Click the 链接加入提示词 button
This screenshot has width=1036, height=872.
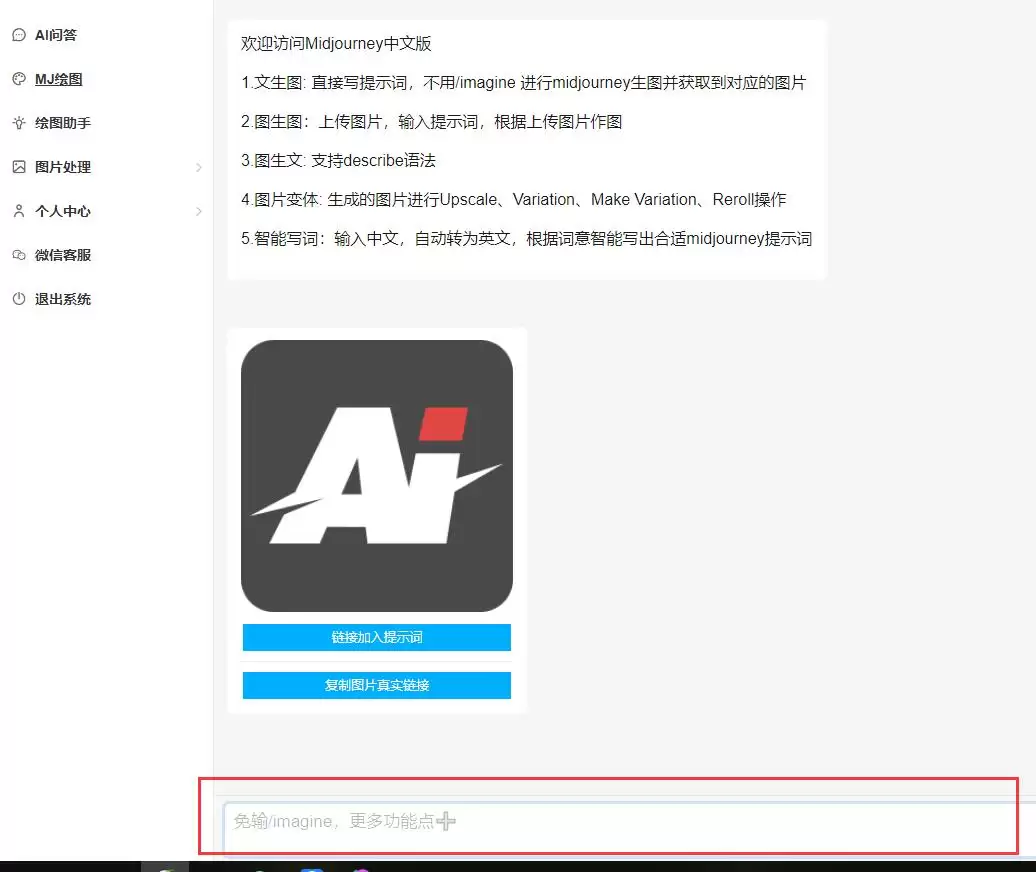[377, 637]
